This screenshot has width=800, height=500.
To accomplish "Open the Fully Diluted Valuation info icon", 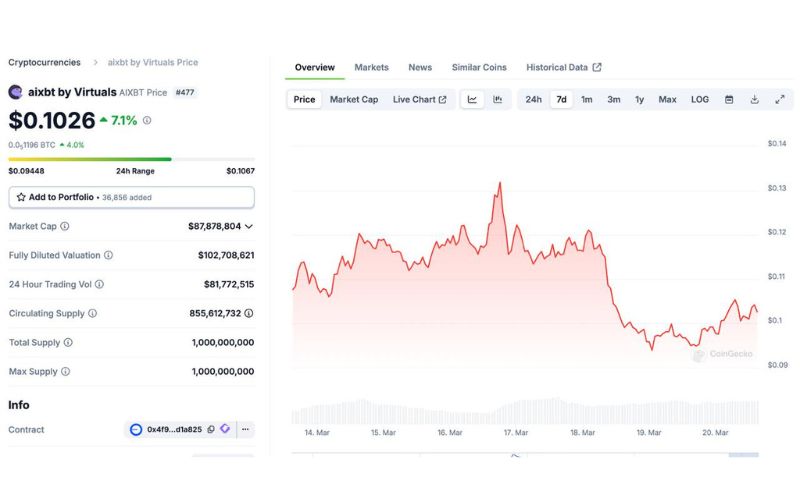I will [108, 255].
